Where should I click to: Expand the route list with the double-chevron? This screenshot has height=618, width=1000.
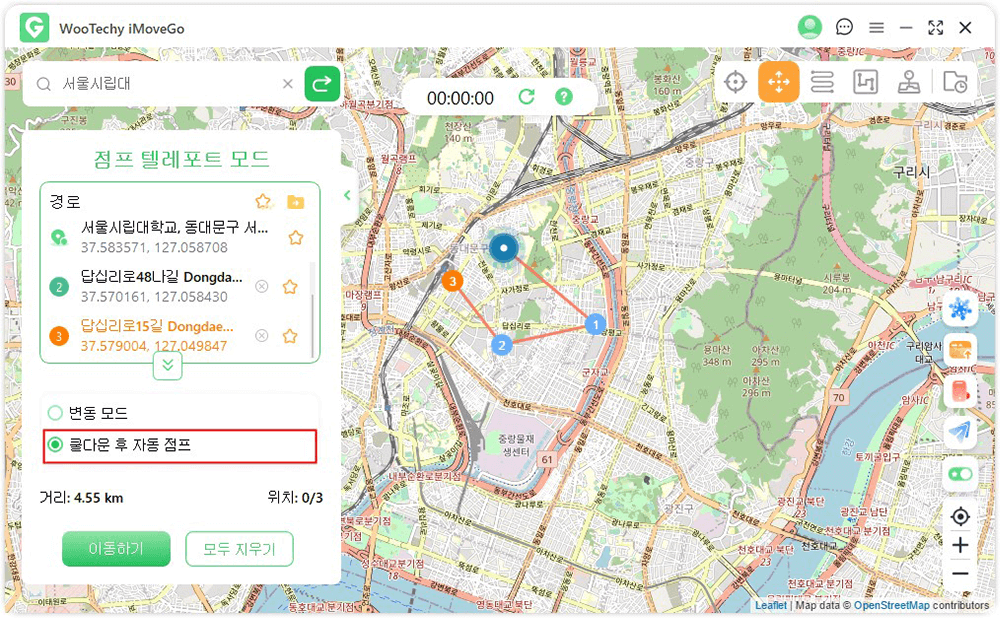click(167, 366)
